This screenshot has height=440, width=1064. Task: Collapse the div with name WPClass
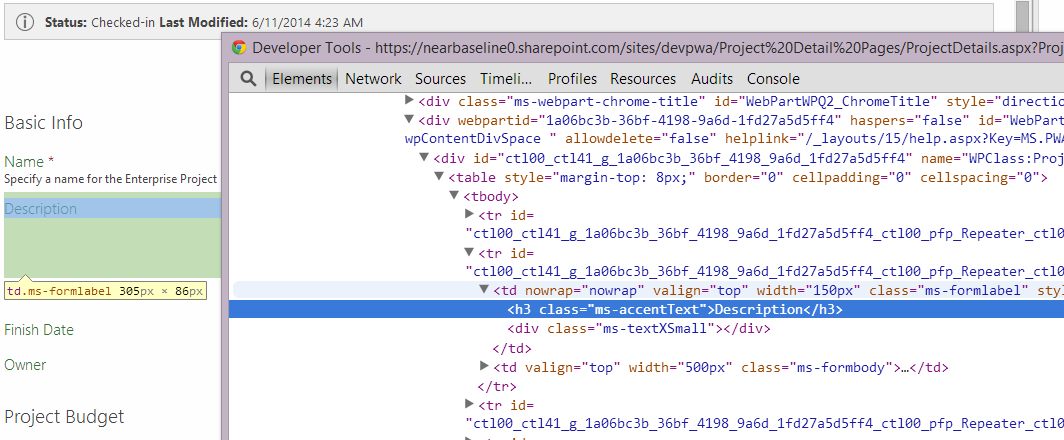[x=423, y=158]
